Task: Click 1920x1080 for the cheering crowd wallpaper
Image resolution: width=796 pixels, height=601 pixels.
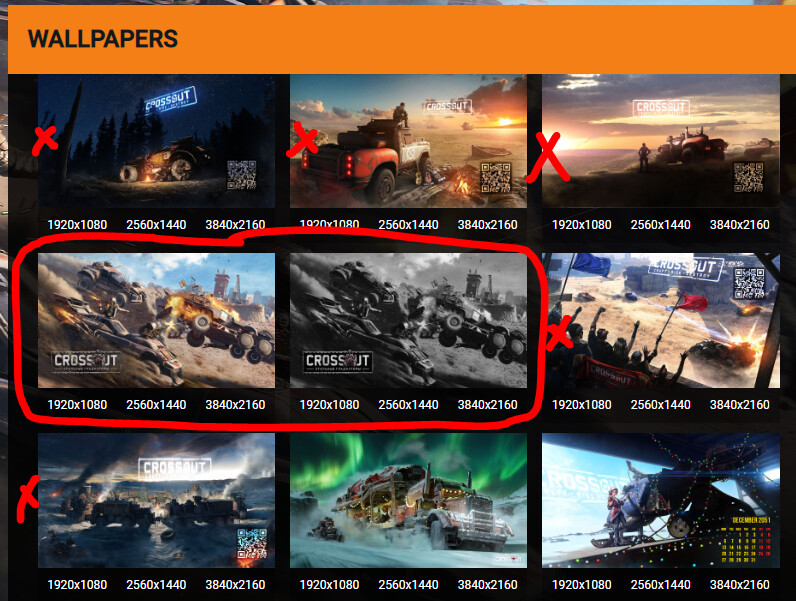Action: [x=582, y=405]
